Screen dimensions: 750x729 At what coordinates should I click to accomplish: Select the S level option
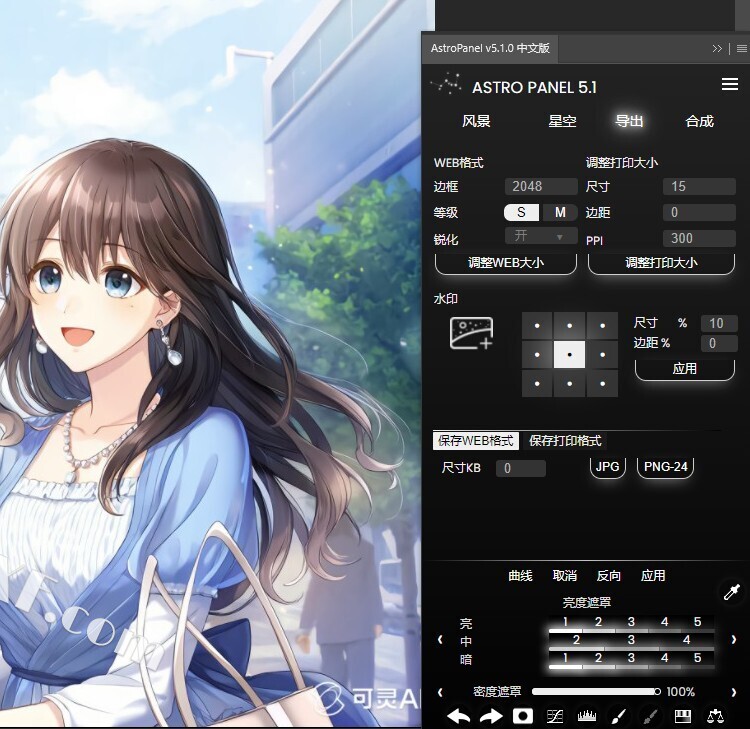tap(521, 212)
